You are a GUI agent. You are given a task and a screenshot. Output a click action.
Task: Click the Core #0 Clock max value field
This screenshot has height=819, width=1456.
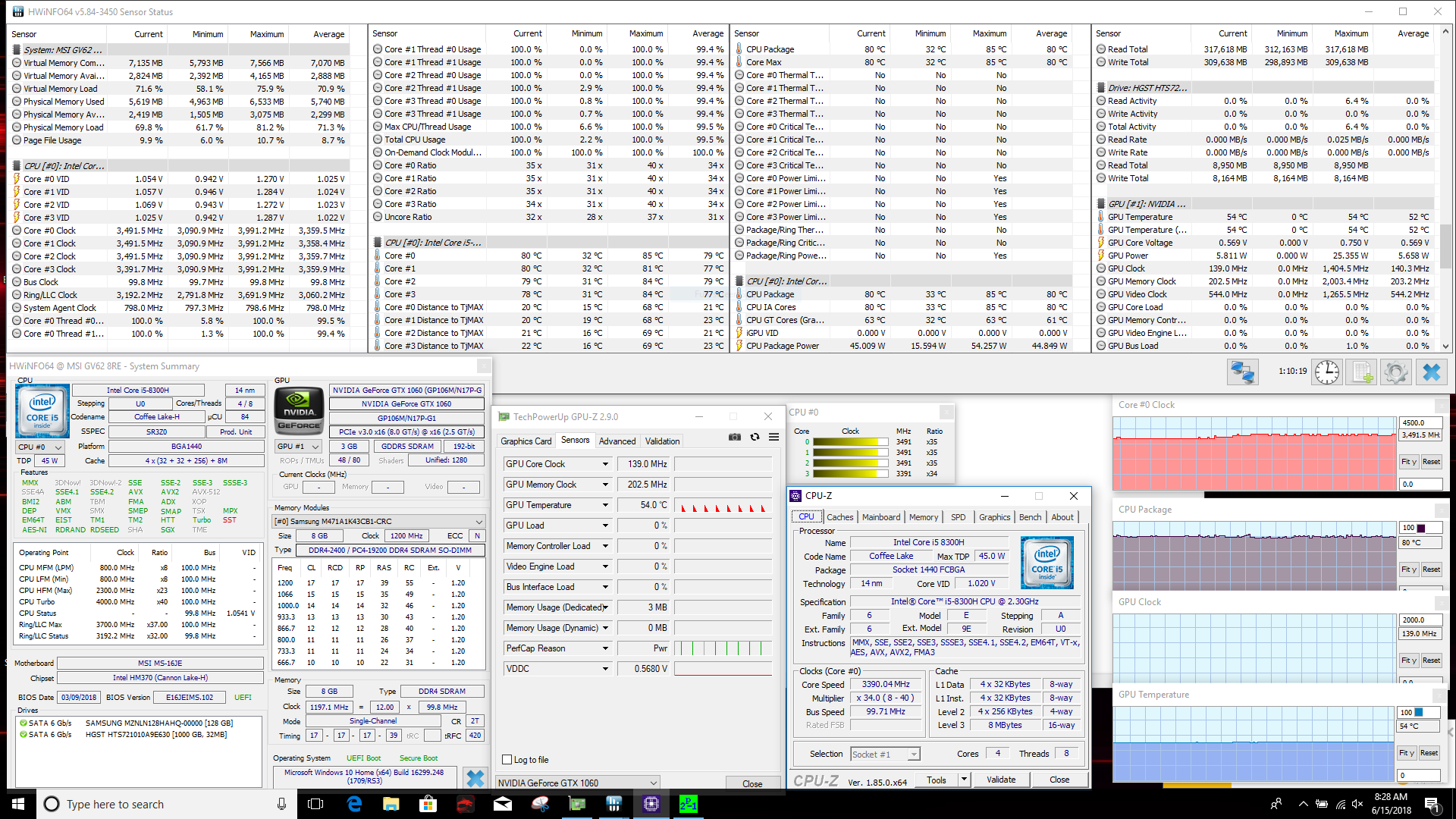coord(1420,422)
